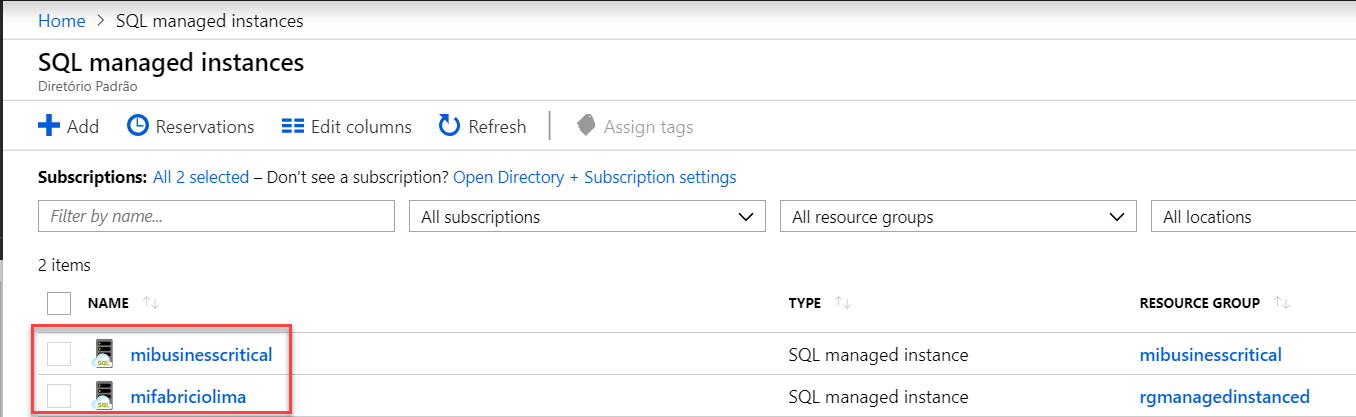Expand the All subscriptions dropdown
The image size is (1356, 417).
pos(587,217)
